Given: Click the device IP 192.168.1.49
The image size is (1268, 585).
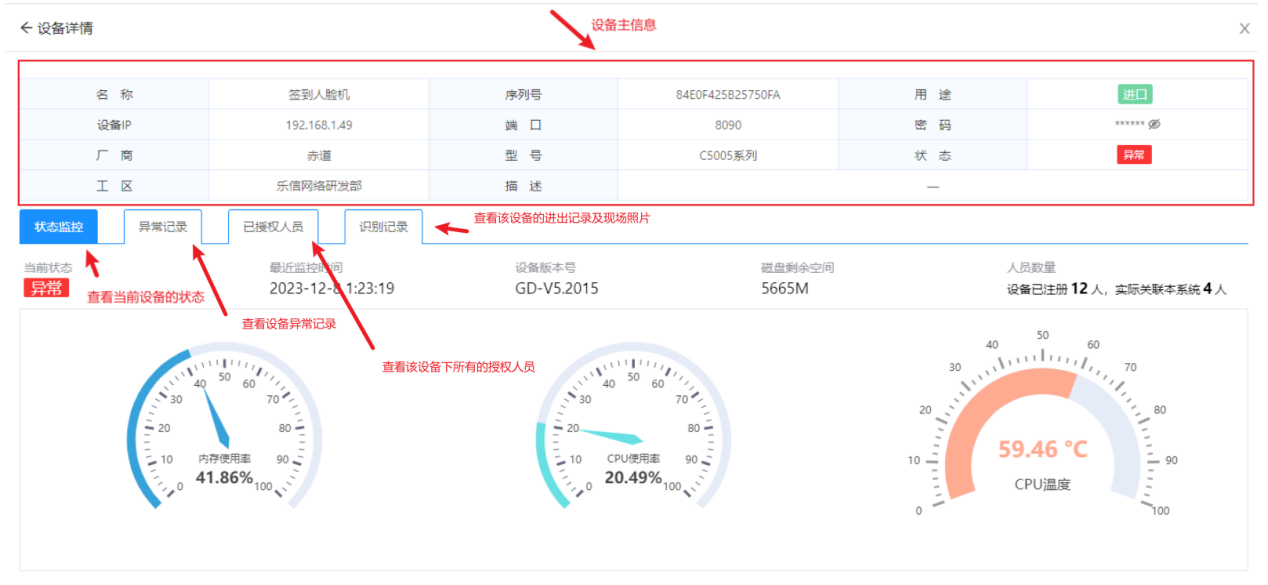Looking at the screenshot, I should (x=318, y=125).
